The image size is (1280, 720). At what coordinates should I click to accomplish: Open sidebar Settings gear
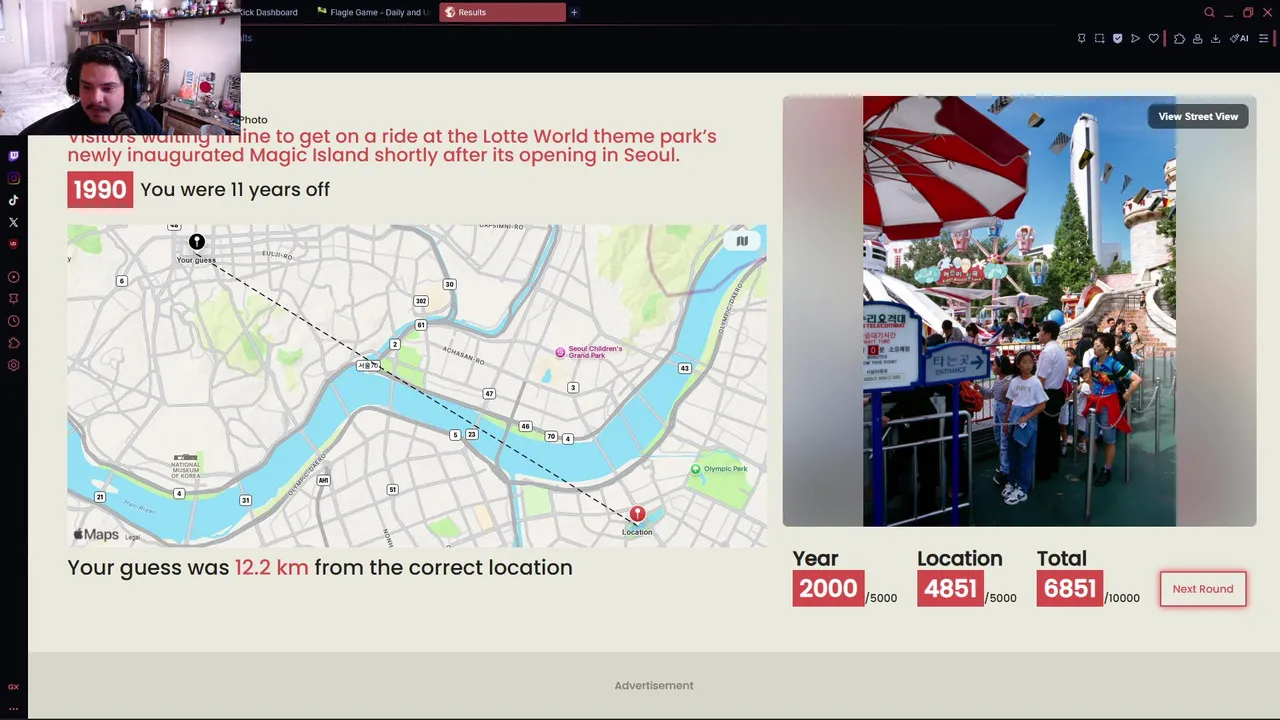point(13,365)
